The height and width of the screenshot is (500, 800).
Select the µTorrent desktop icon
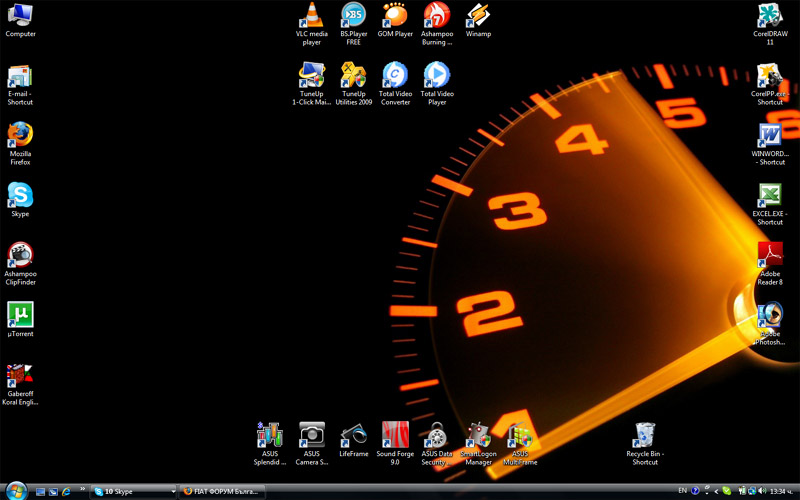pyautogui.click(x=20, y=315)
